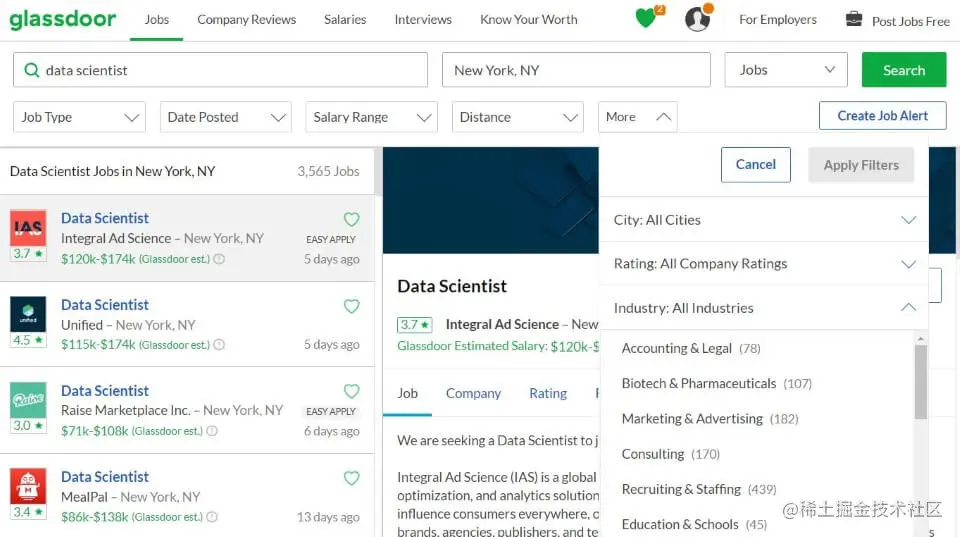The image size is (960, 537).
Task: Select Biotech & Pharmaceuticals industry
Action: click(716, 384)
